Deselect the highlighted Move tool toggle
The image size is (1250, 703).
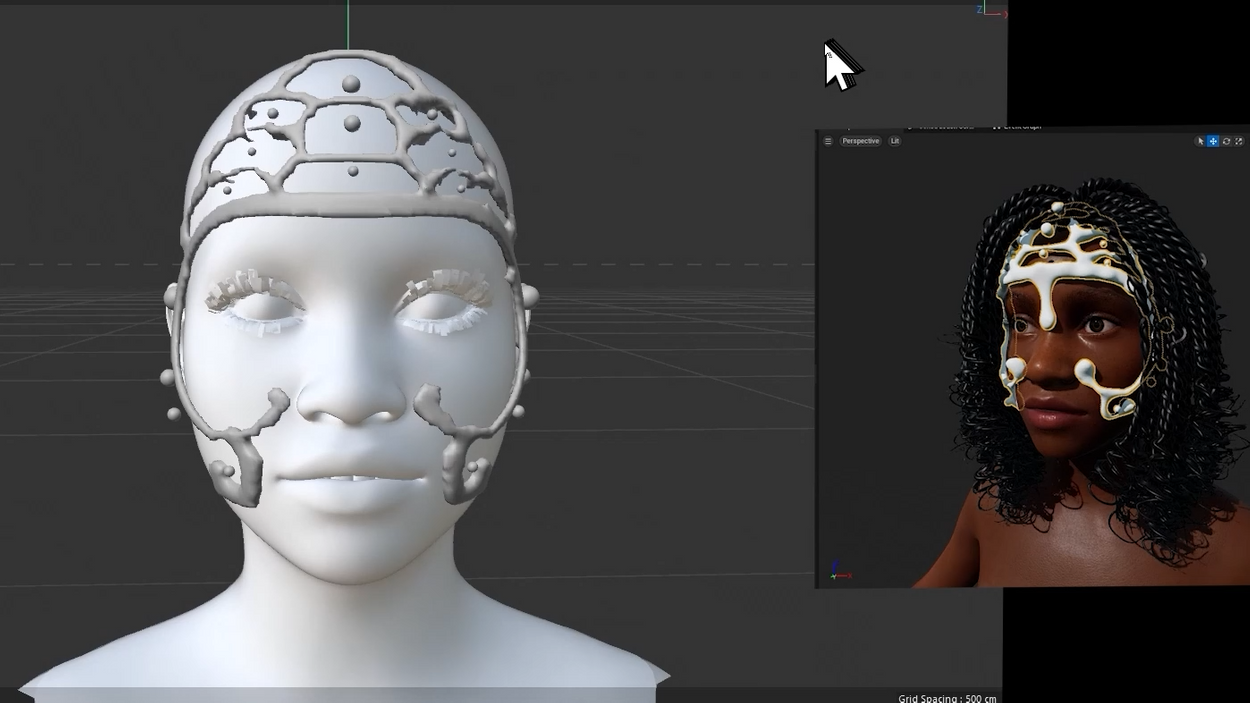1212,141
